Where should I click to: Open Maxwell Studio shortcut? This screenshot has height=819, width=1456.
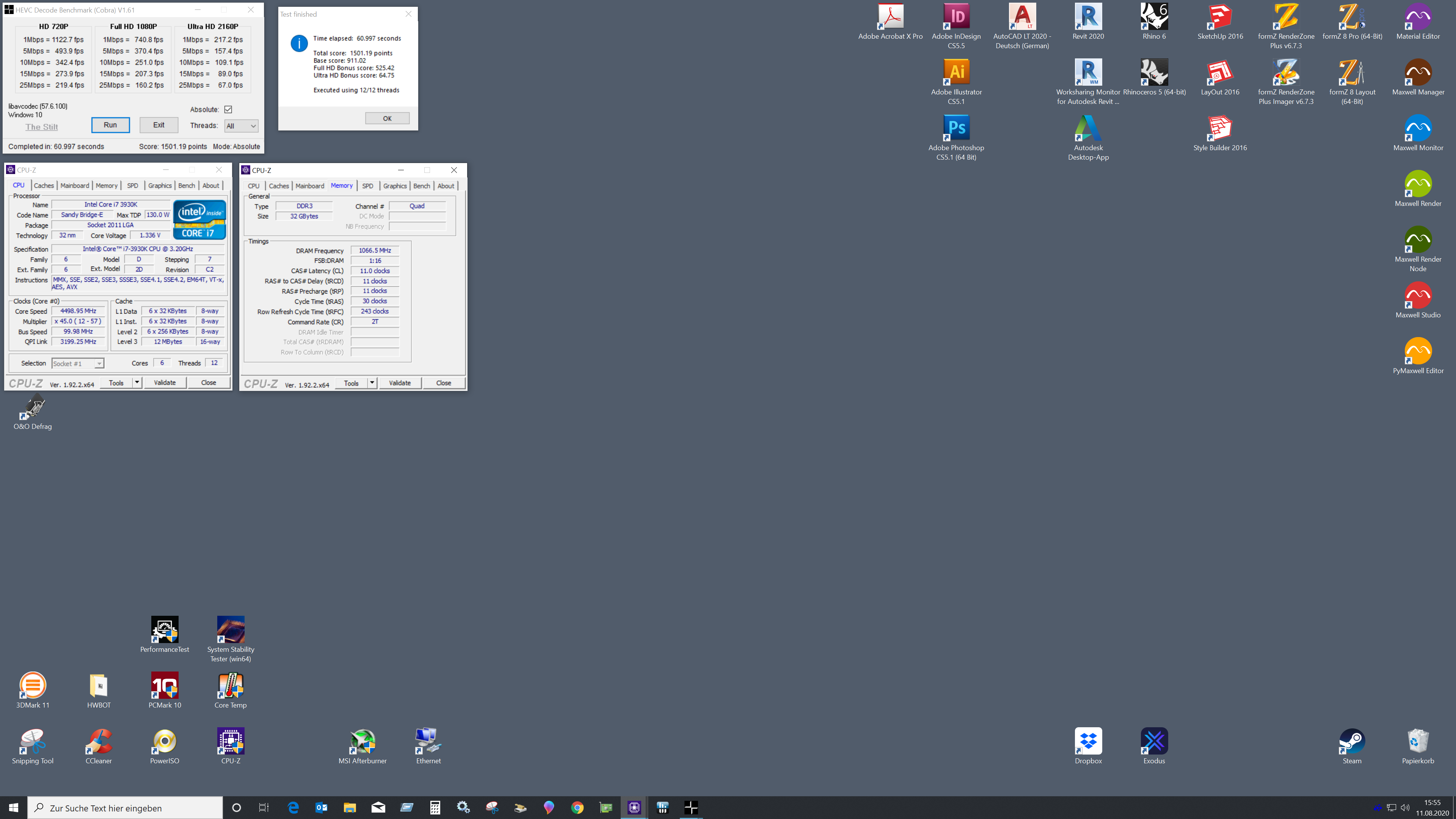pyautogui.click(x=1418, y=300)
